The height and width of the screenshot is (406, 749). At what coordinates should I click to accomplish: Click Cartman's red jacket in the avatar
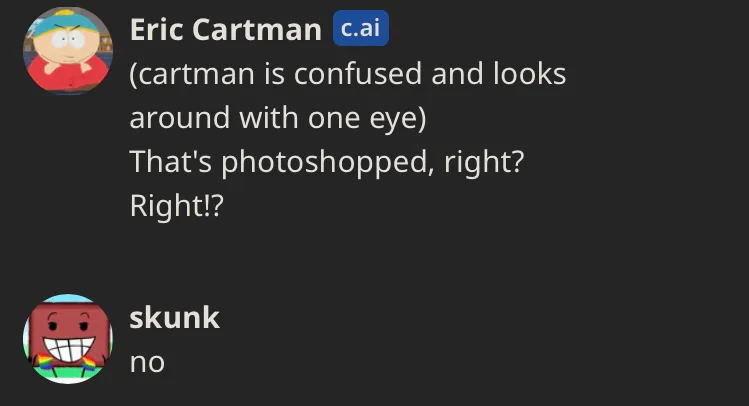(67, 75)
